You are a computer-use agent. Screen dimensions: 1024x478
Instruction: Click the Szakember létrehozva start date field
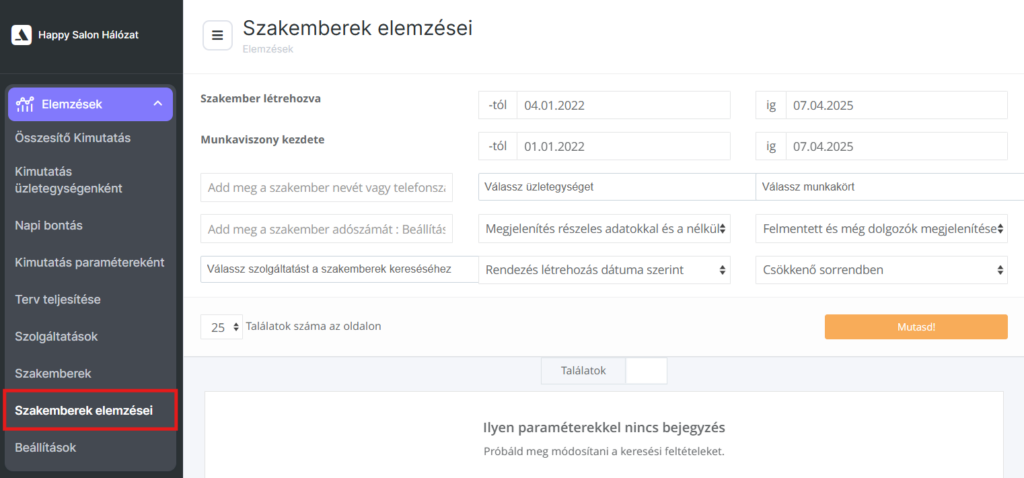[x=622, y=105]
